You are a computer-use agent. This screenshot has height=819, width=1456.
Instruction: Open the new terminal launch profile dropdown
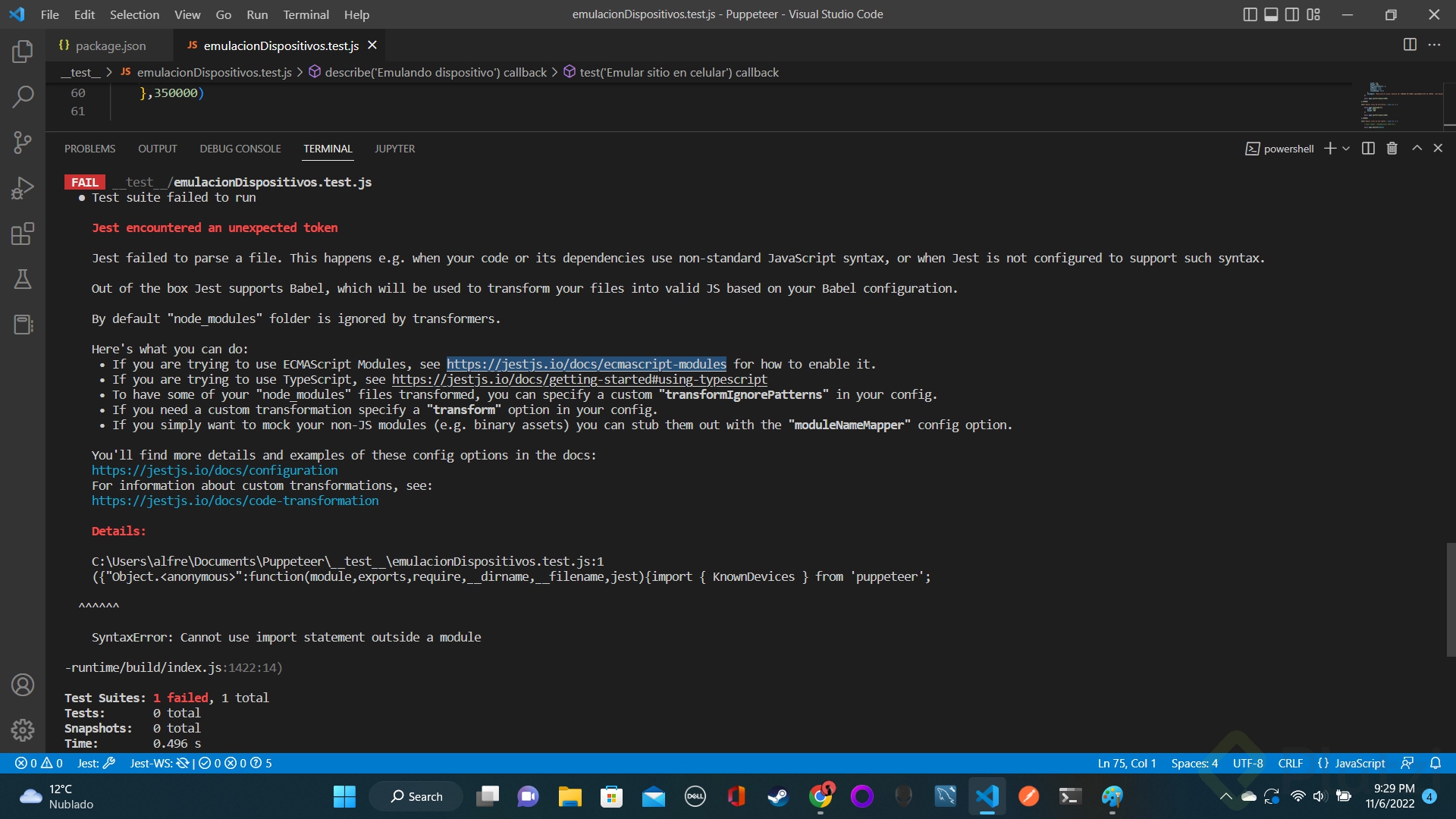(1346, 149)
